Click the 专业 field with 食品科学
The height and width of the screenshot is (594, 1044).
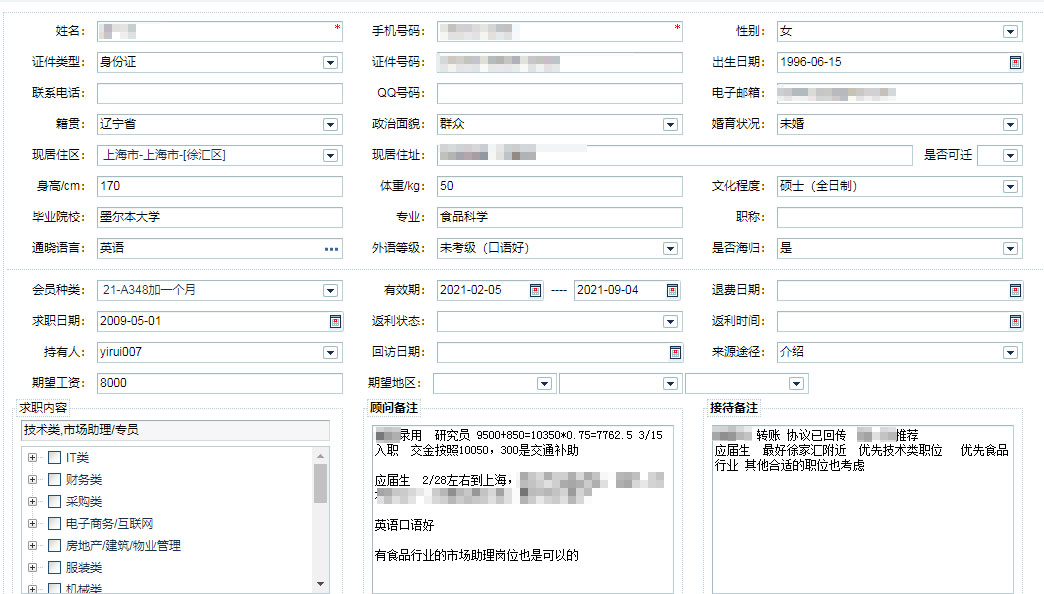(x=560, y=217)
